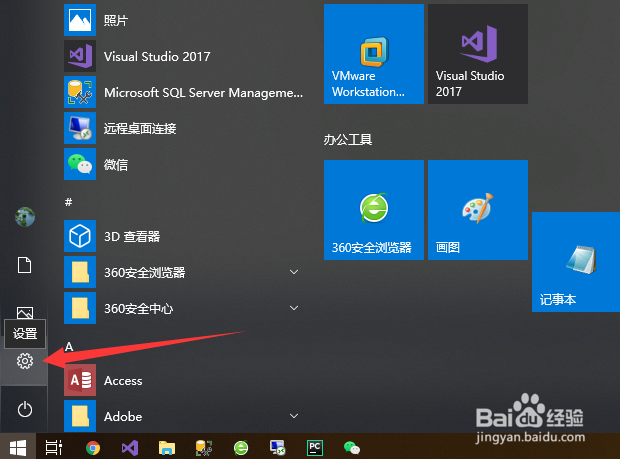Expand the Adobe folder chevron
Viewport: 620px width, 459px height.
click(x=294, y=416)
